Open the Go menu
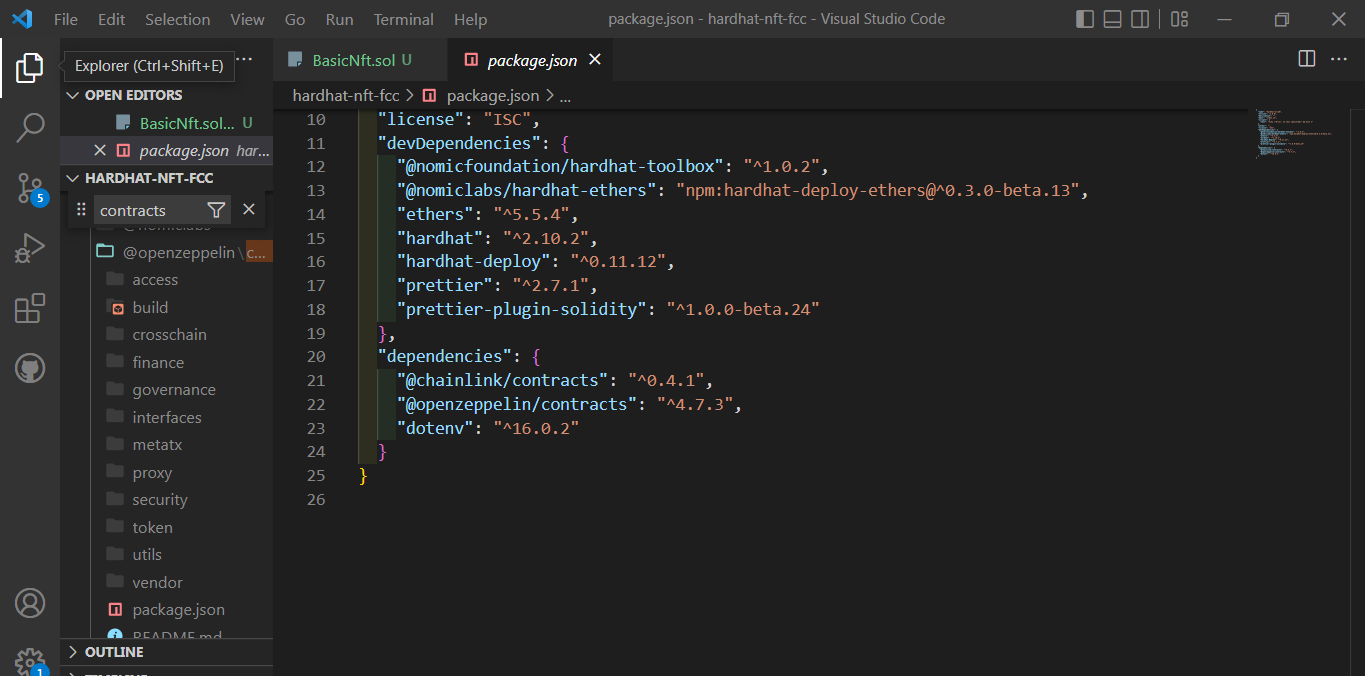 [x=295, y=19]
